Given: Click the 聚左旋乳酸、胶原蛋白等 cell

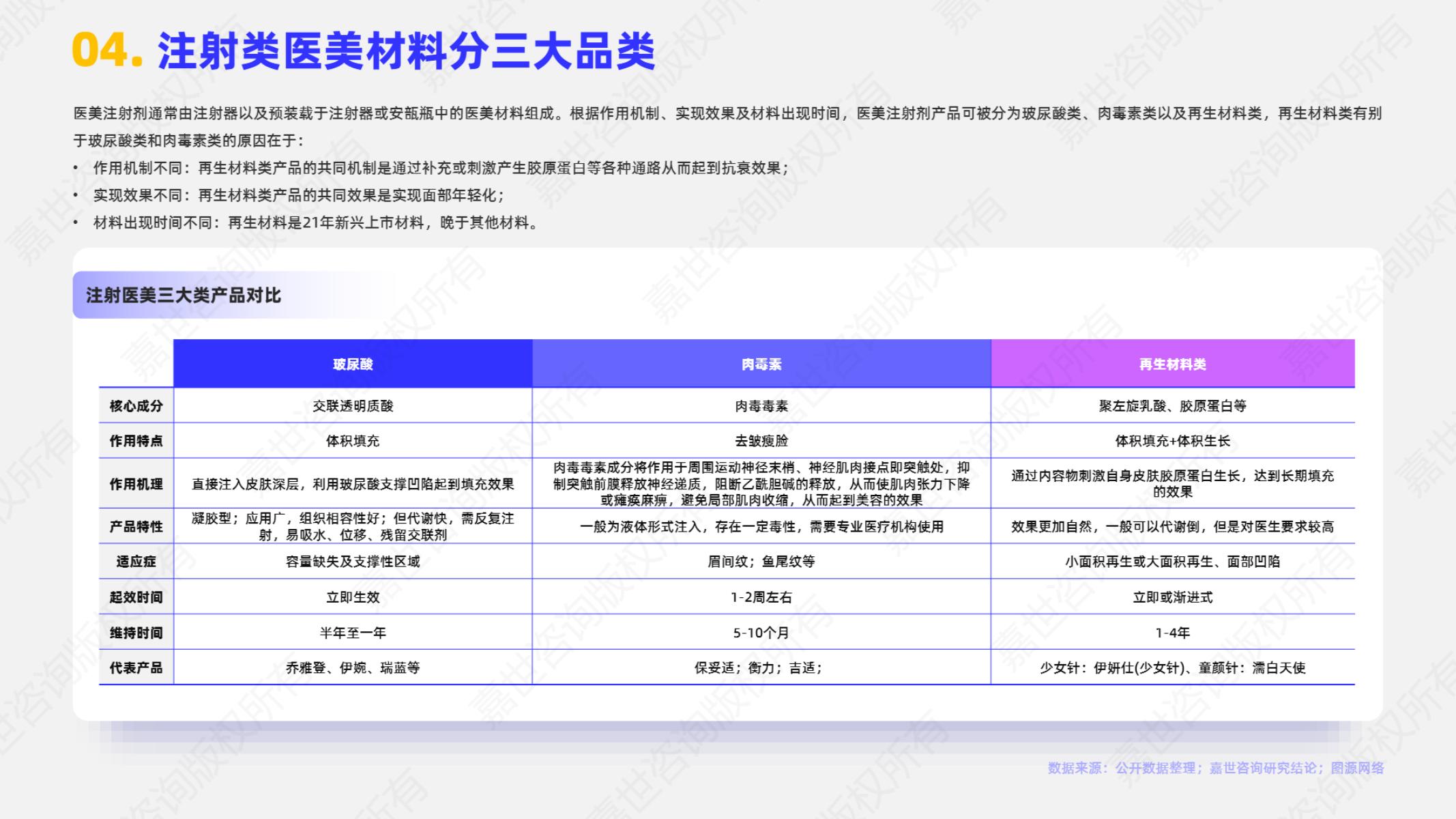Looking at the screenshot, I should [1172, 406].
